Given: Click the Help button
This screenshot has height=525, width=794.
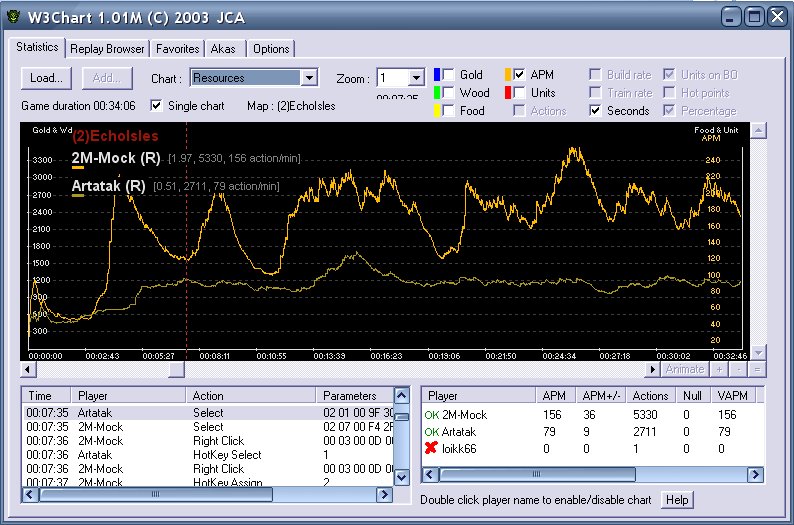Looking at the screenshot, I should tap(677, 500).
